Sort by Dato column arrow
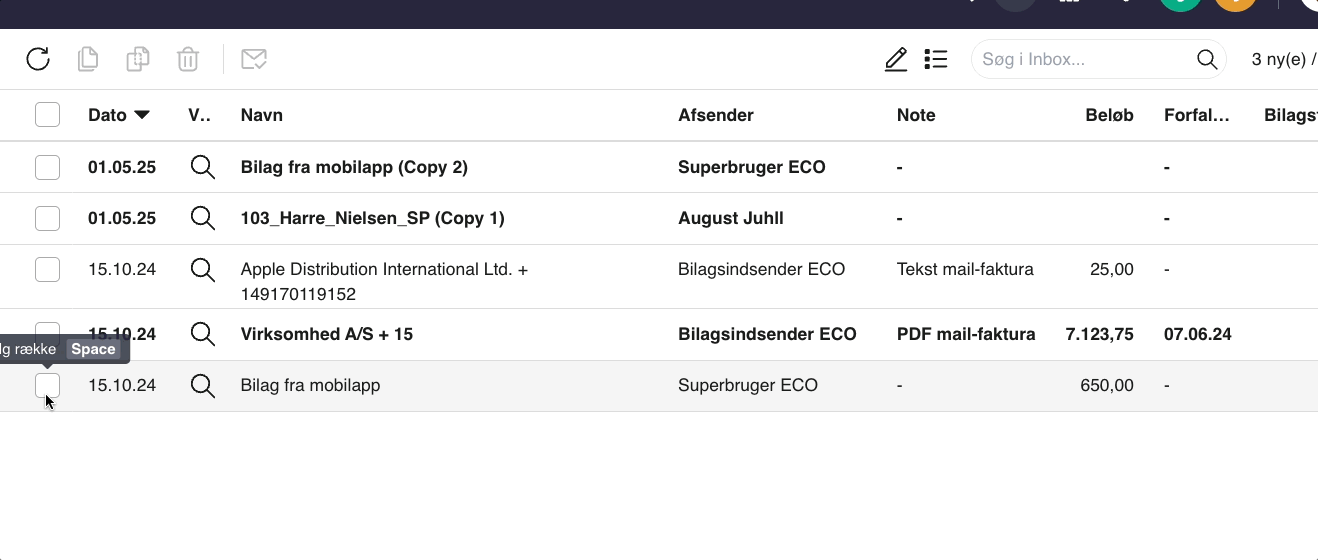1318x560 pixels. pyautogui.click(x=142, y=115)
